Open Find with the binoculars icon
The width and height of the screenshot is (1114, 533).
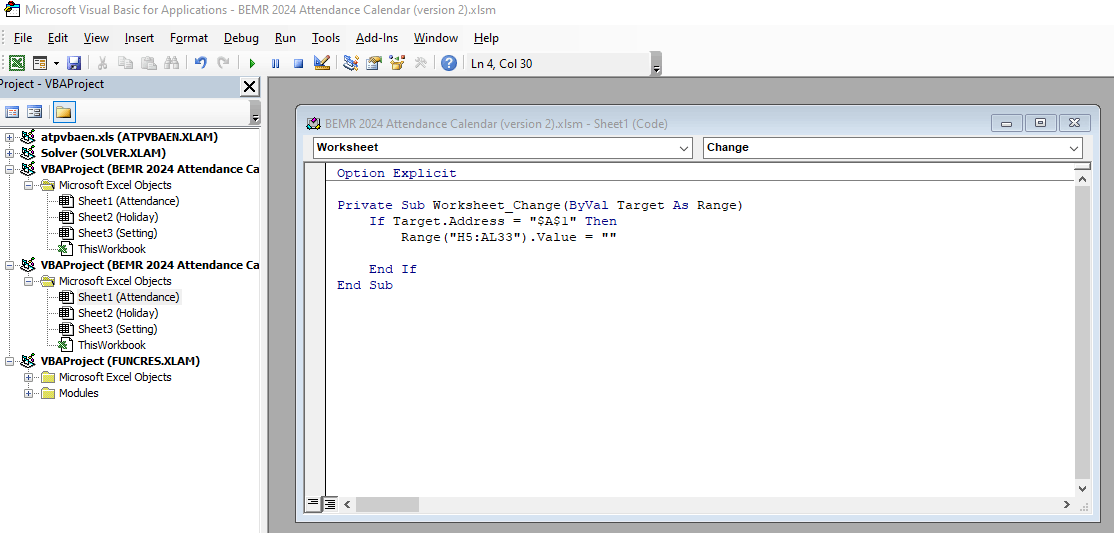pyautogui.click(x=171, y=63)
